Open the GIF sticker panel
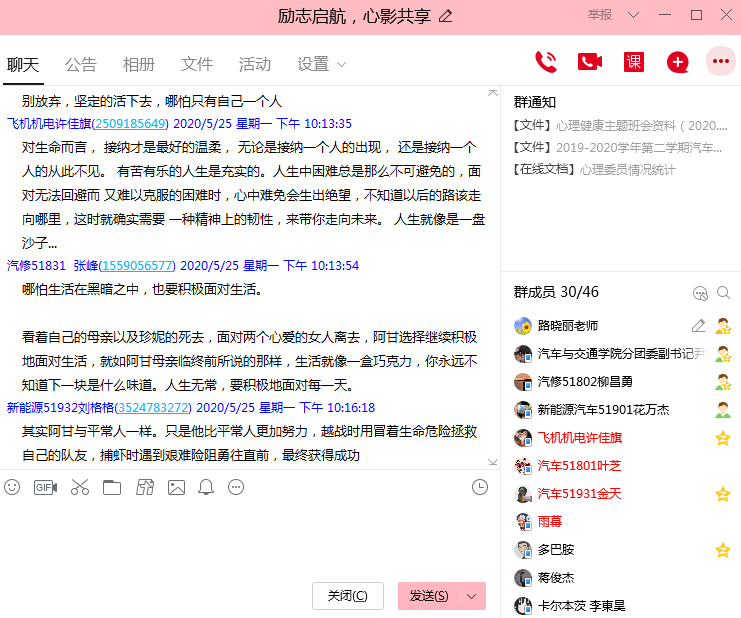The image size is (741, 618). pos(45,487)
